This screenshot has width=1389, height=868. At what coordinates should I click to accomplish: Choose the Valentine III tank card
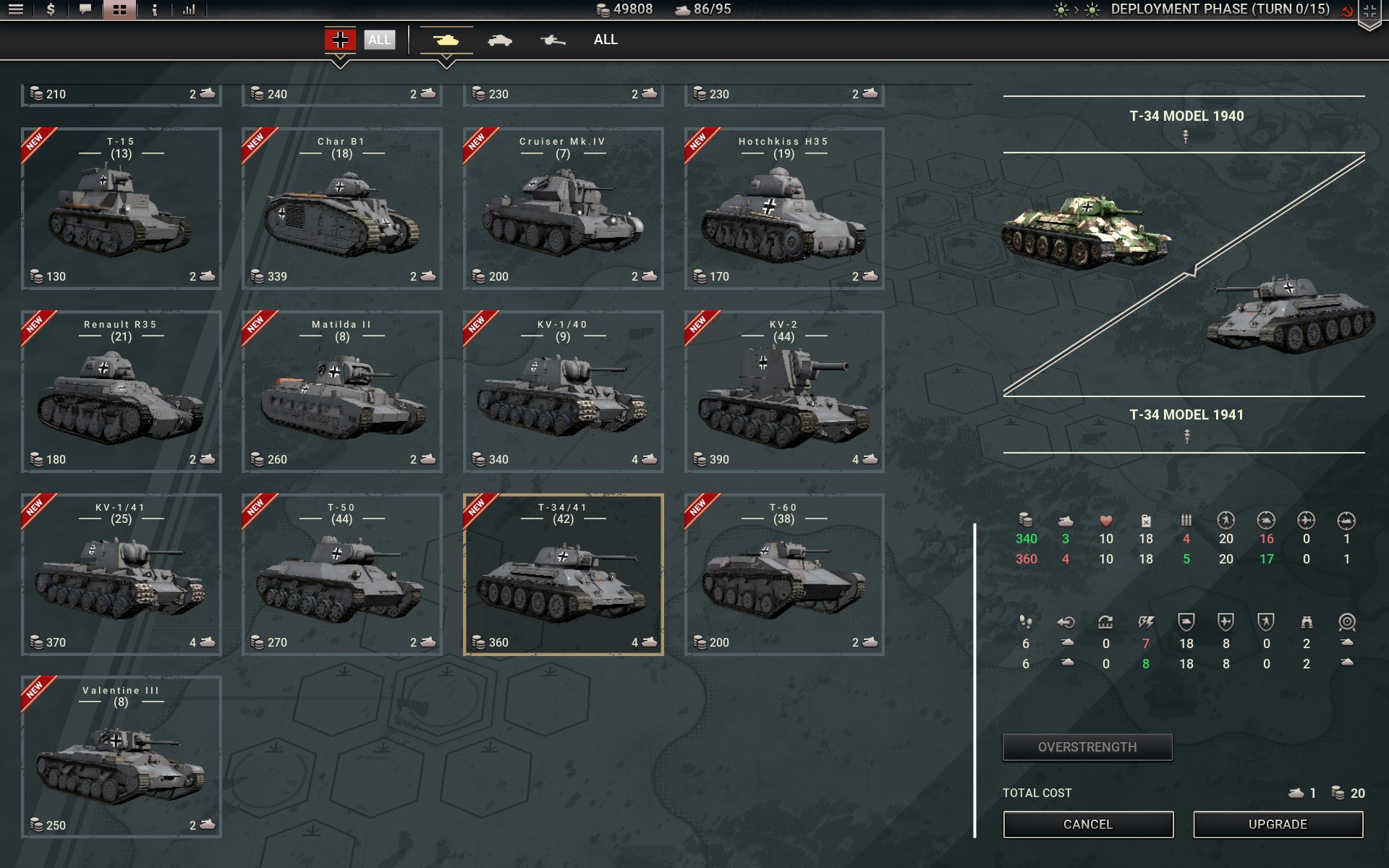[122, 757]
